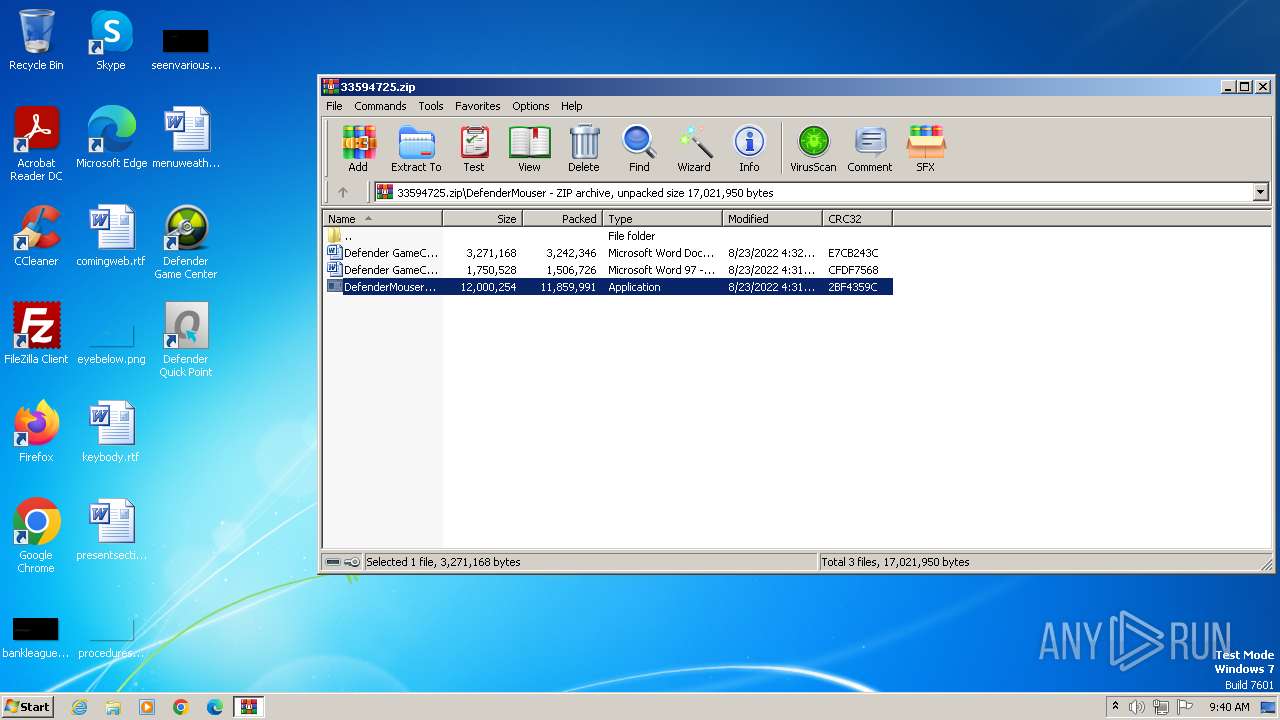Select the Google Chrome desktop shortcut
1280x720 pixels.
pyautogui.click(x=36, y=536)
